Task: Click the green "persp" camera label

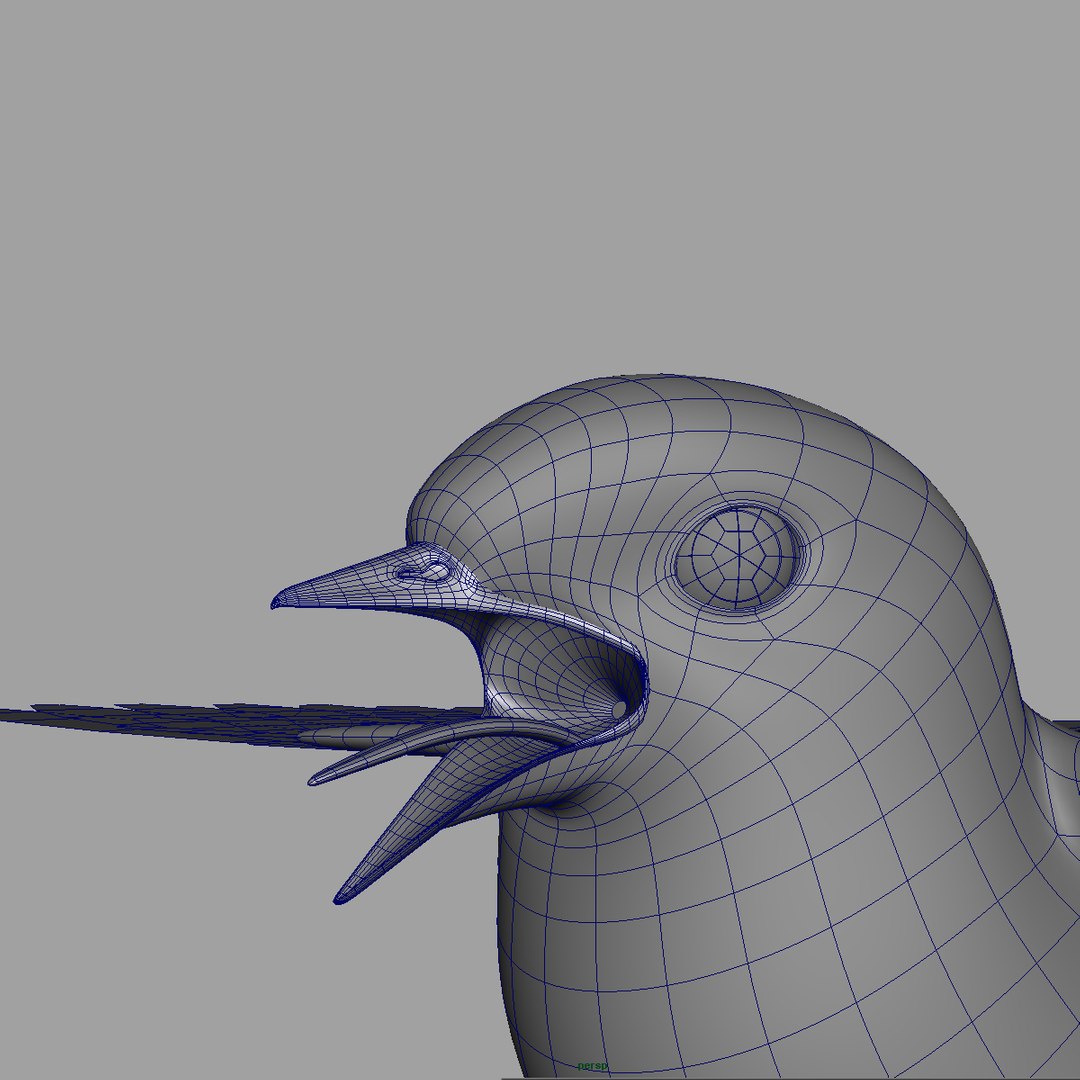Action: [x=592, y=1066]
